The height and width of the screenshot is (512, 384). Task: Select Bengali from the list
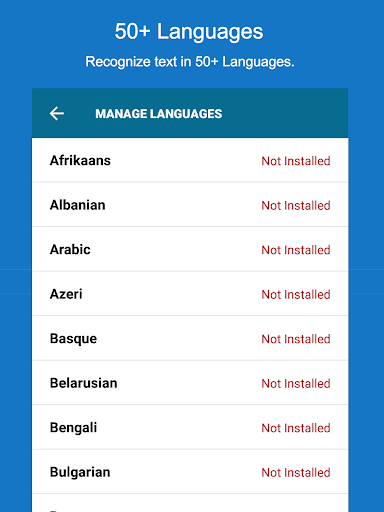coord(190,427)
